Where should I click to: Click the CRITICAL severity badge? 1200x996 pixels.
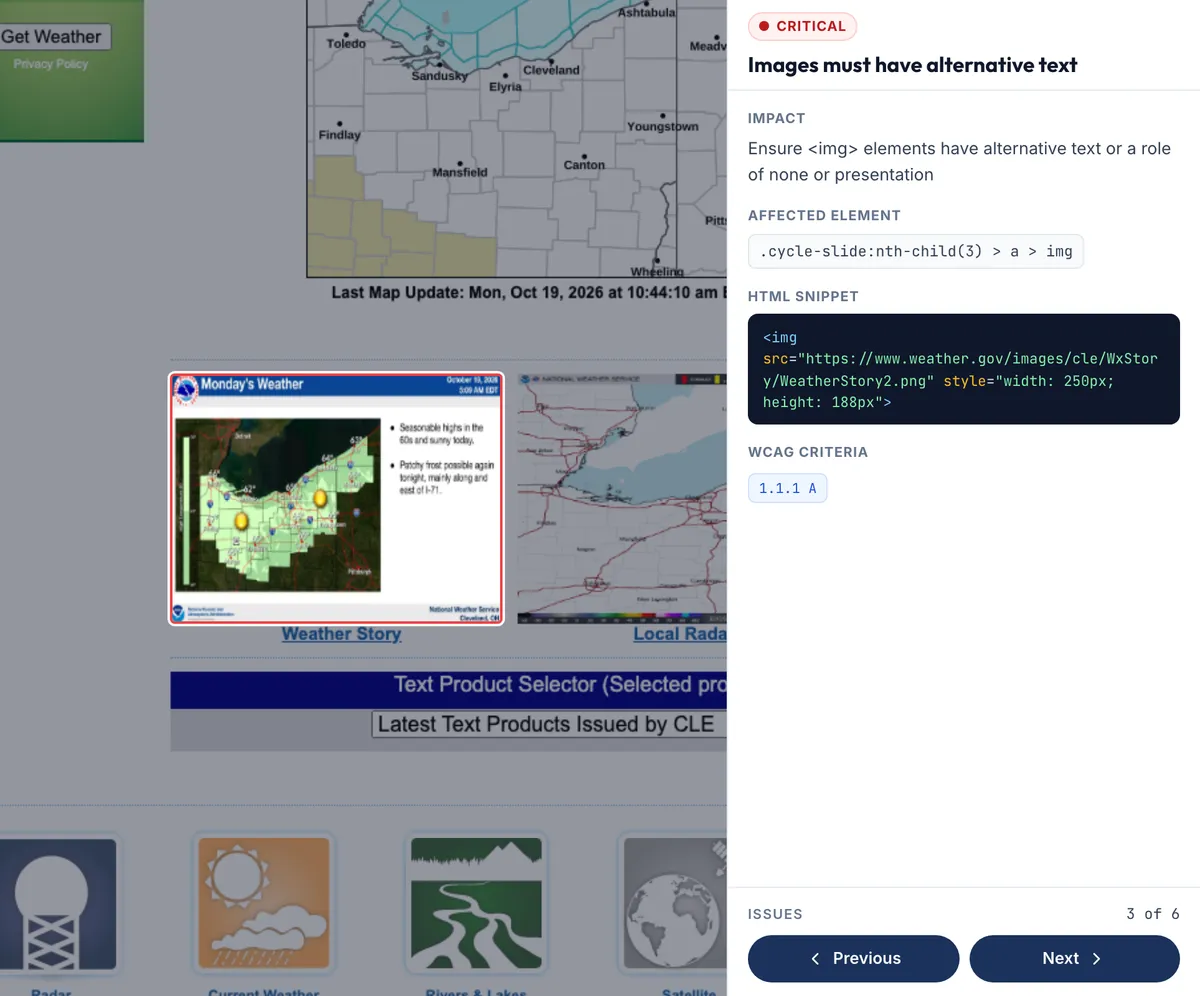(802, 26)
